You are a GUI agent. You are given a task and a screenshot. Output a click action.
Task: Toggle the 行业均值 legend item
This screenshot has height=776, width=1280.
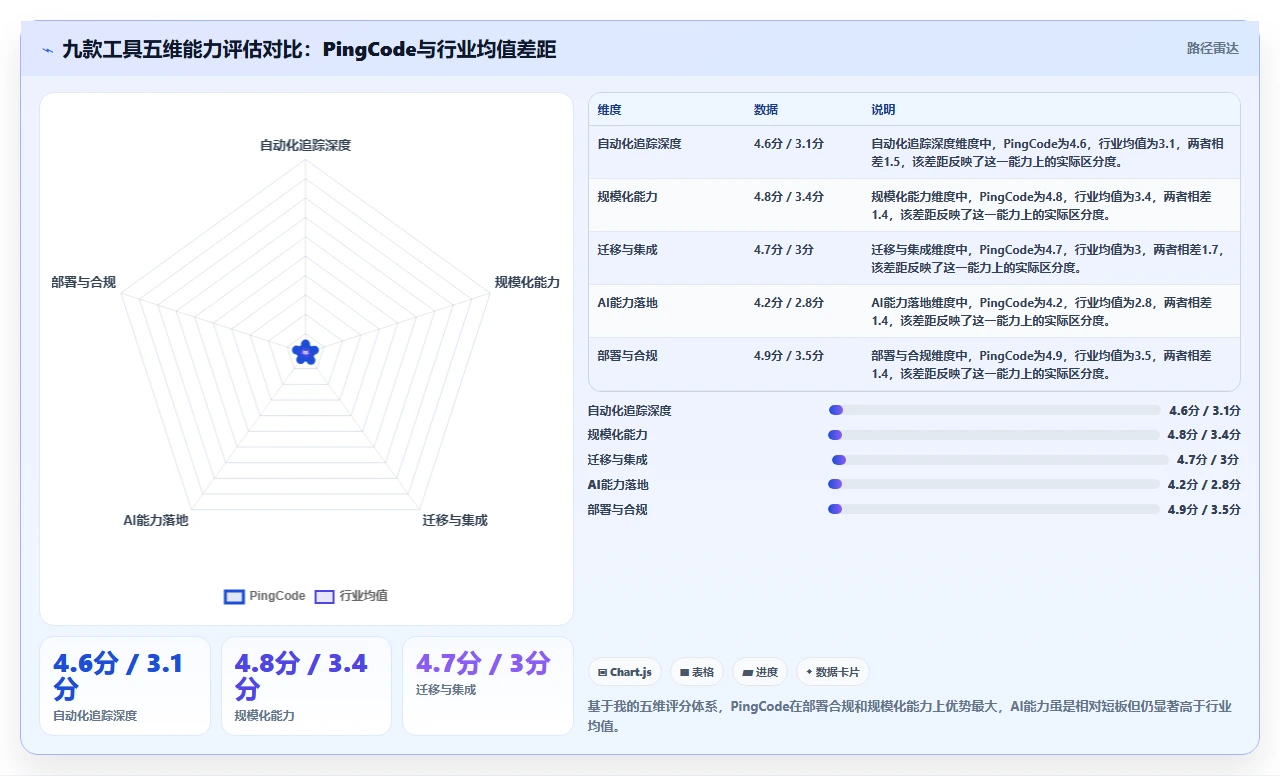351,596
